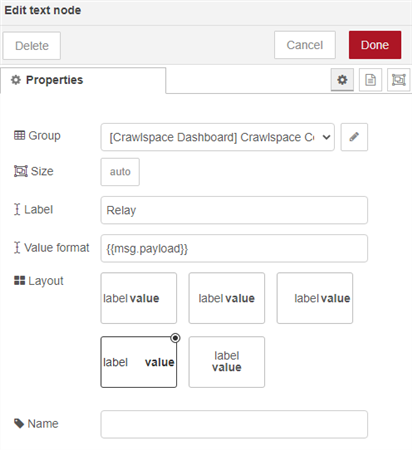Click the Done button
The width and height of the screenshot is (412, 450).
pos(375,45)
